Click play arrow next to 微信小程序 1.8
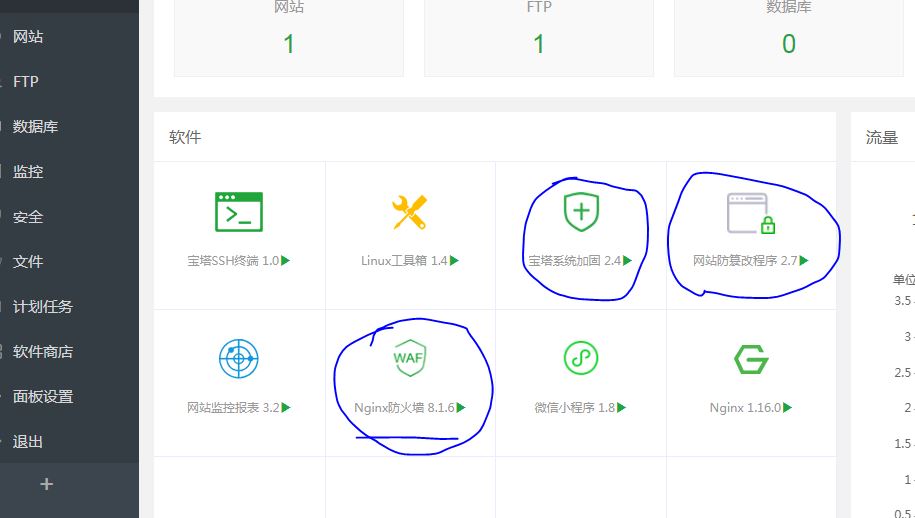This screenshot has width=915, height=518. point(621,408)
